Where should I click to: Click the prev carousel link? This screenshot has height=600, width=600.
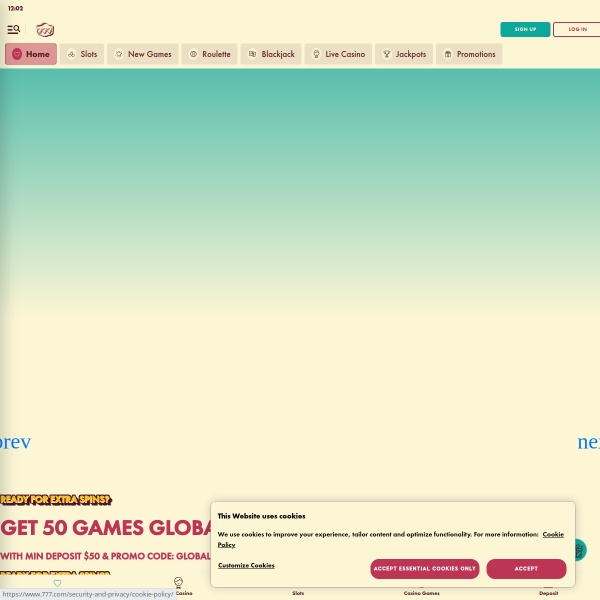tap(15, 442)
